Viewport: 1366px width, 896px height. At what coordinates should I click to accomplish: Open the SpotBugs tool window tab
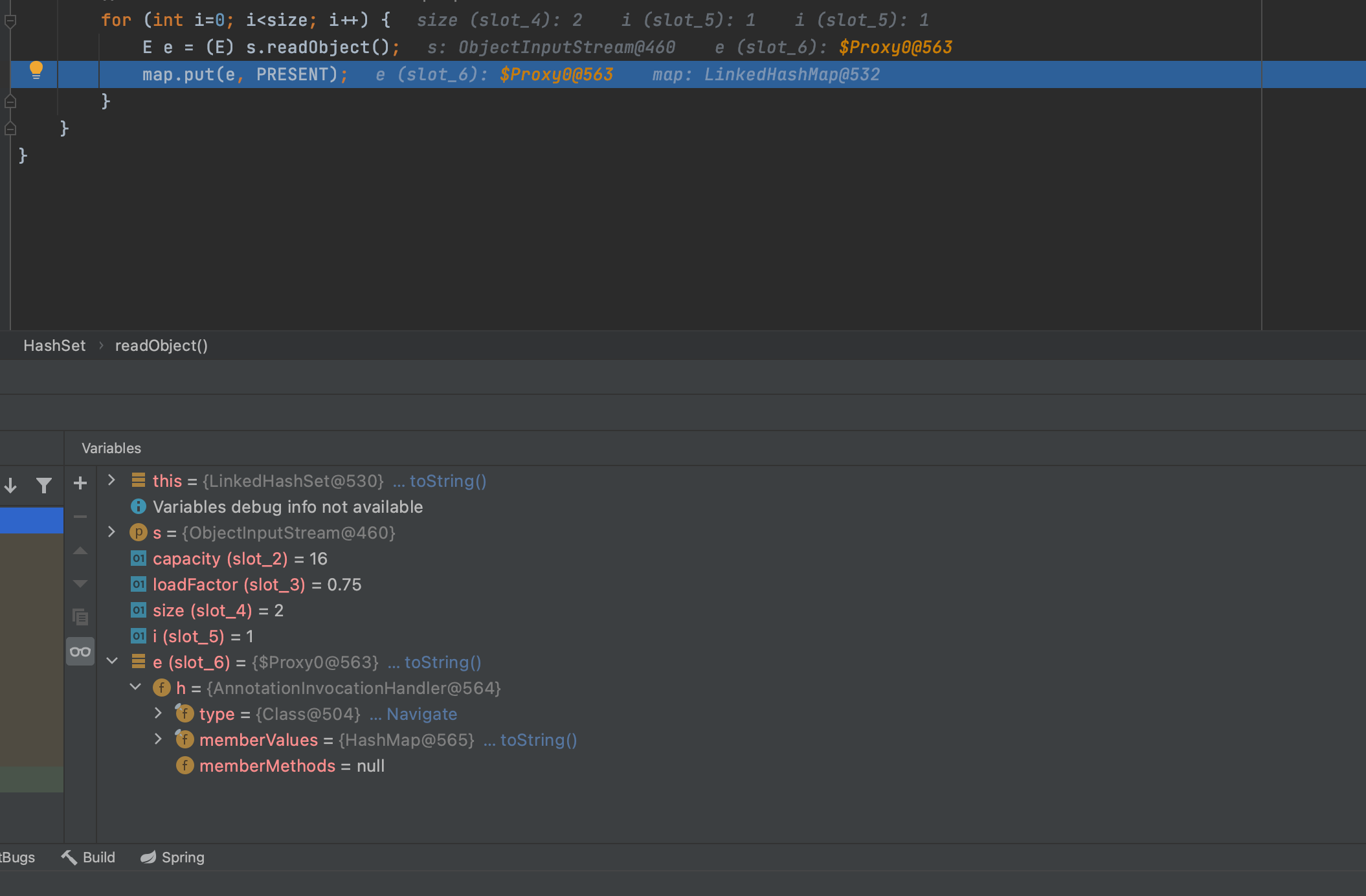click(17, 857)
